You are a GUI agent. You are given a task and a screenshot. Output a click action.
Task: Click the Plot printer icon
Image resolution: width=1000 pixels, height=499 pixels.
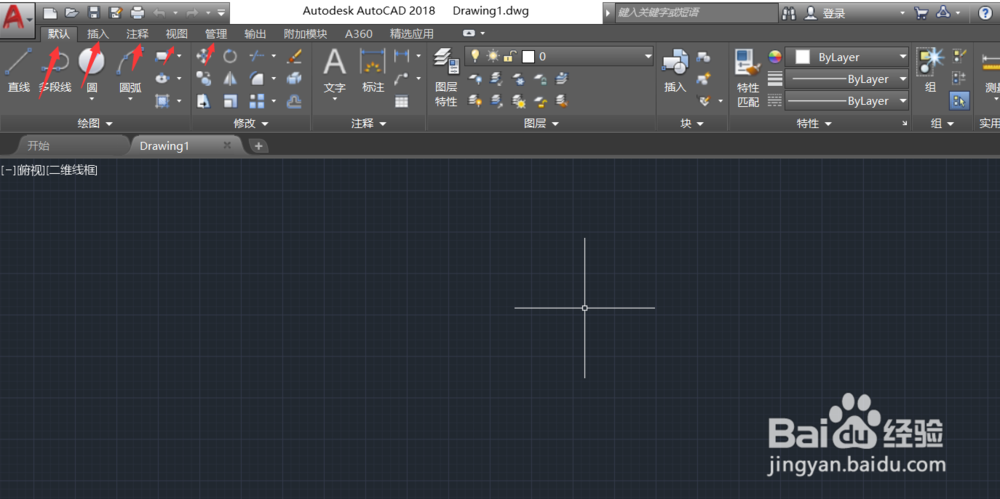point(136,12)
